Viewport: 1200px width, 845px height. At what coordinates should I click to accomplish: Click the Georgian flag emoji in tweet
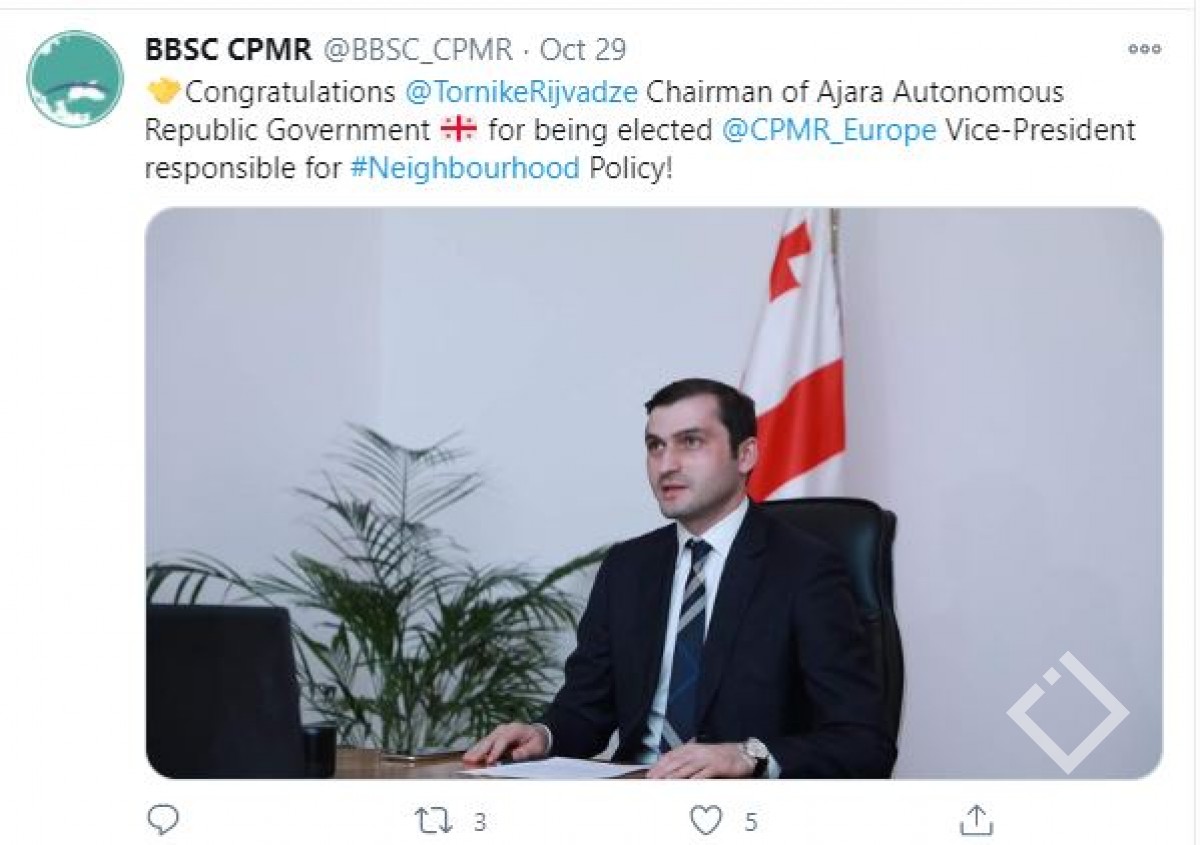(458, 130)
